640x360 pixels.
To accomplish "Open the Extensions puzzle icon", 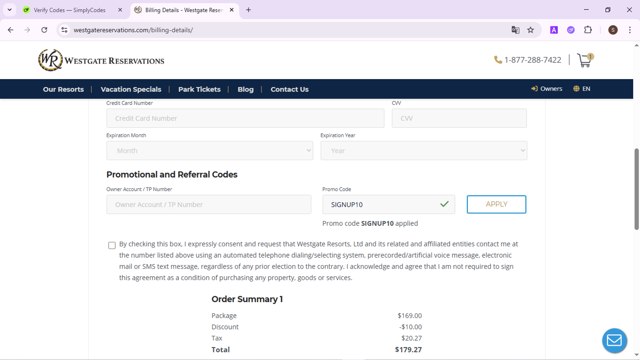I will (x=588, y=30).
